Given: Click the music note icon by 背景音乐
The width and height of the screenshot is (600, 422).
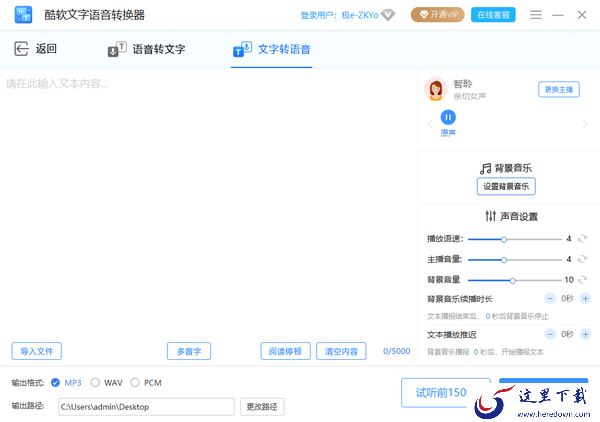Looking at the screenshot, I should pyautogui.click(x=485, y=168).
